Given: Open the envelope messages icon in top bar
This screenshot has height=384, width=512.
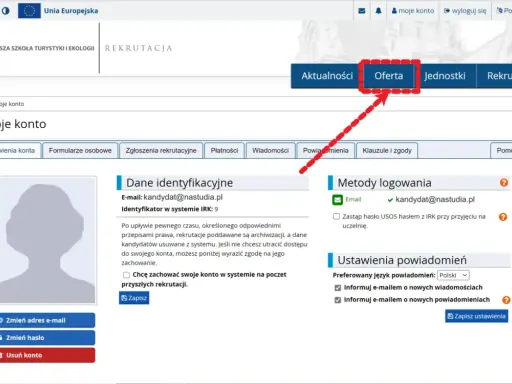Looking at the screenshot, I should (362, 11).
